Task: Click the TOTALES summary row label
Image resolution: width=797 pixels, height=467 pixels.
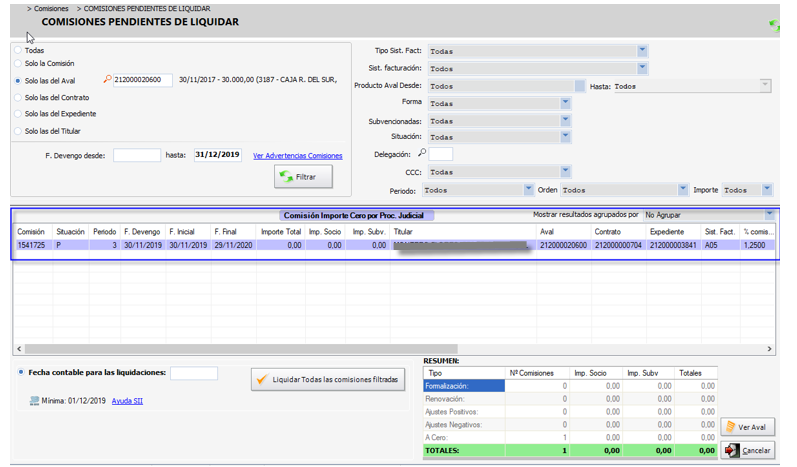Action: [442, 450]
